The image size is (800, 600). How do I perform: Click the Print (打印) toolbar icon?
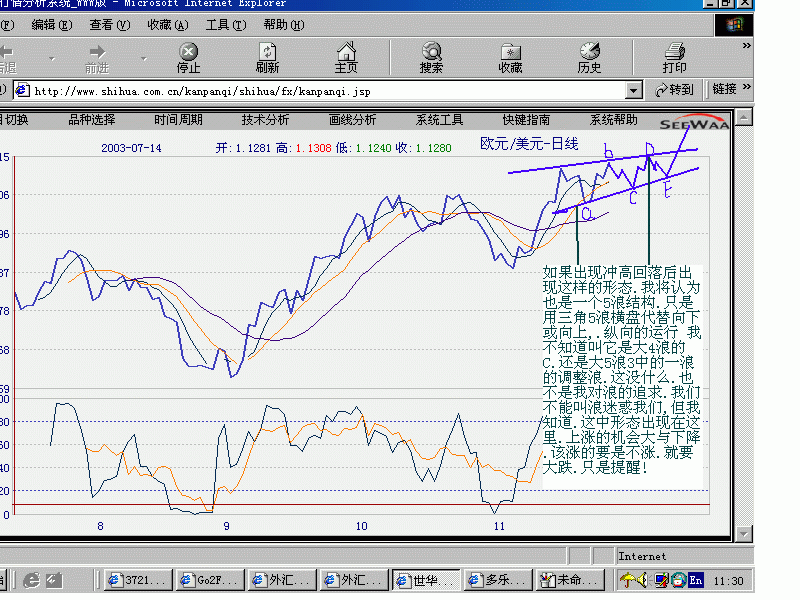coord(674,57)
